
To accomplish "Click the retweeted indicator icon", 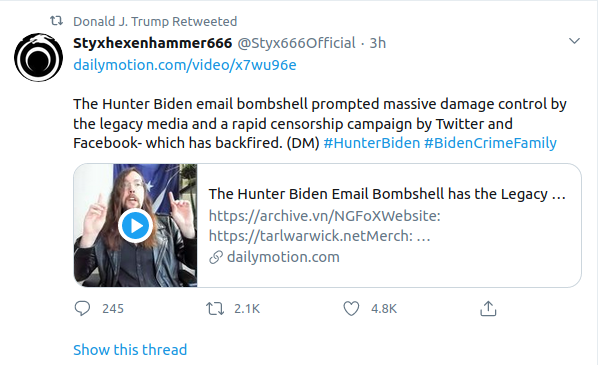I will (x=57, y=21).
